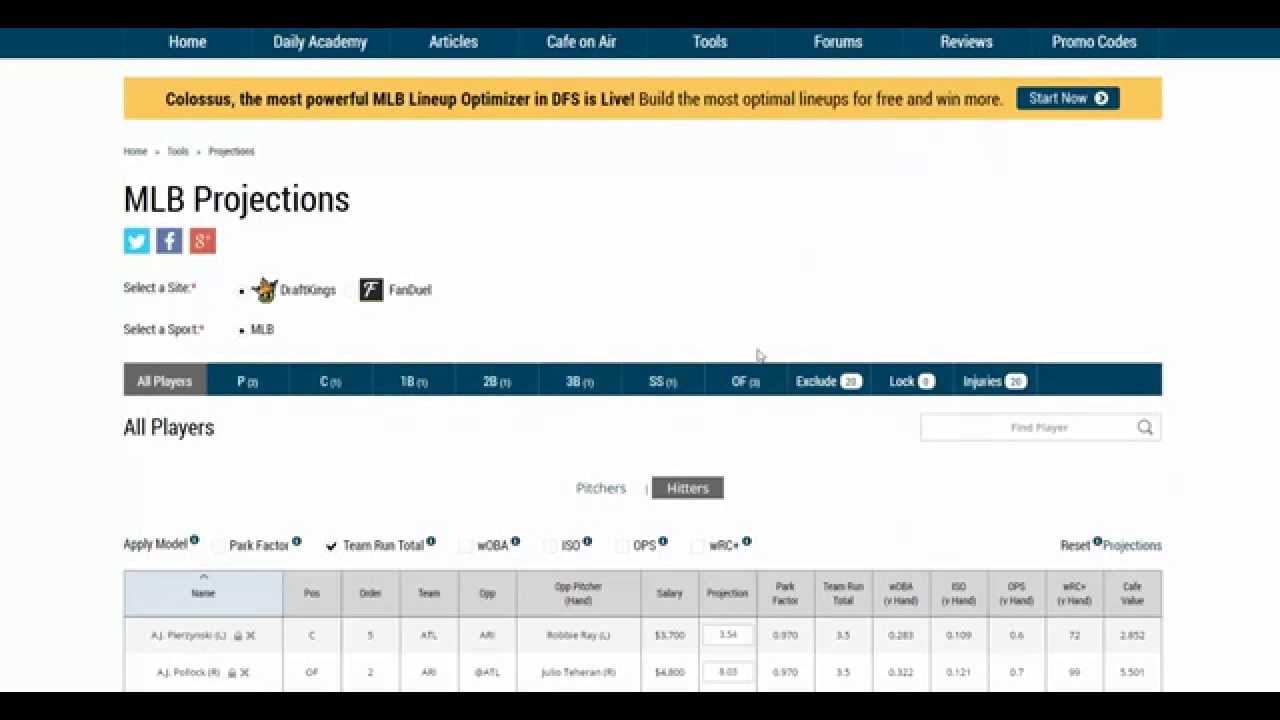Click the Start Now button

(1068, 98)
